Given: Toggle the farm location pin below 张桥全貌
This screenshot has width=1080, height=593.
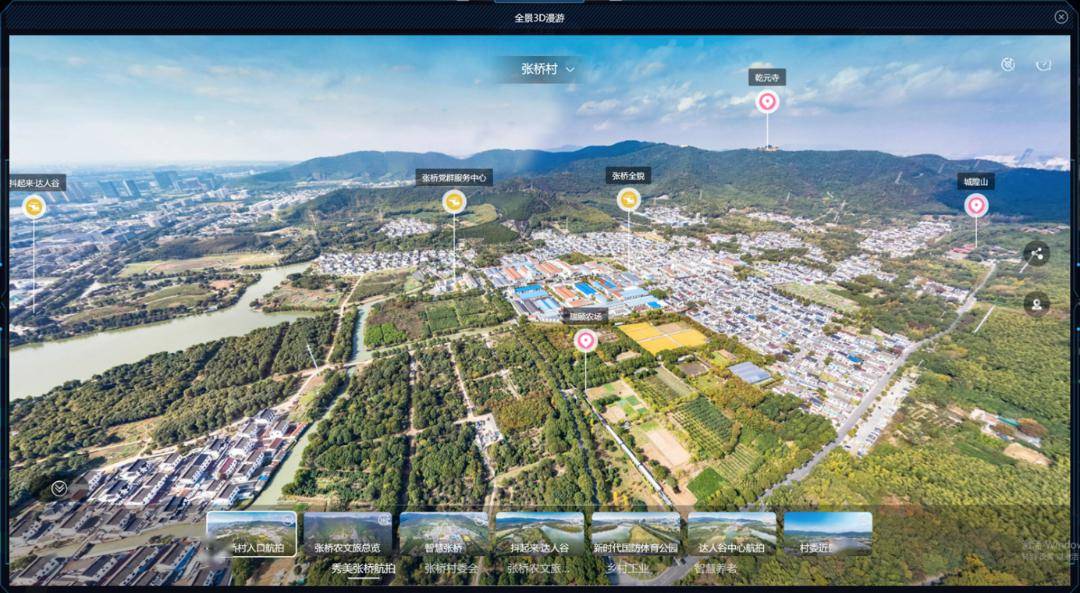Looking at the screenshot, I should coord(585,339).
